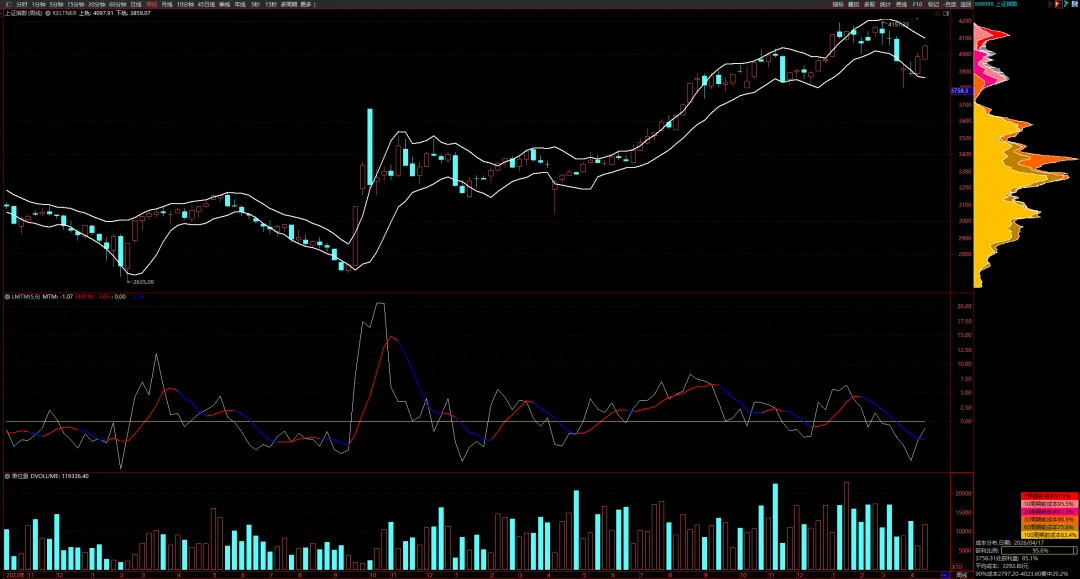1080x579 pixels.
Task: Click the 平均成本 3292.80元 text
Action: tap(1001, 566)
